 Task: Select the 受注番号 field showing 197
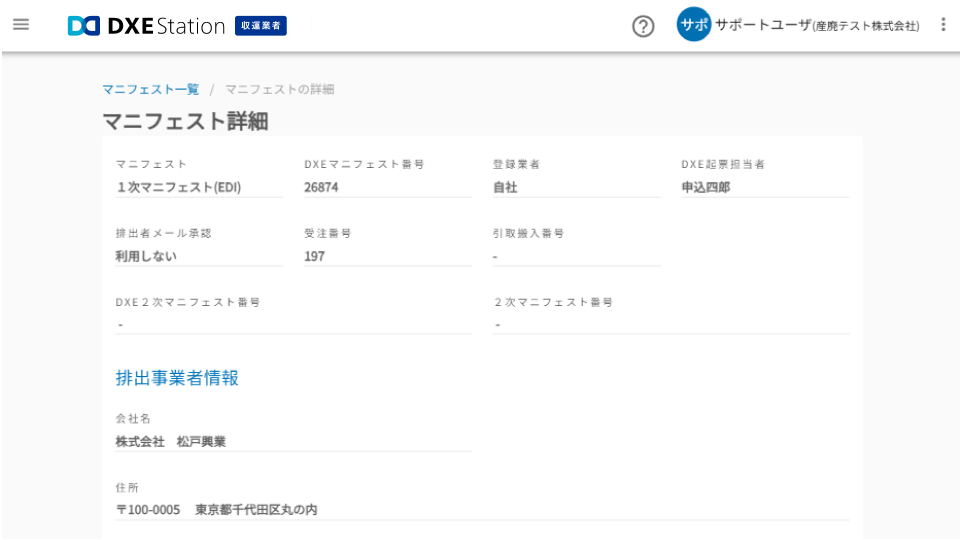pyautogui.click(x=387, y=256)
